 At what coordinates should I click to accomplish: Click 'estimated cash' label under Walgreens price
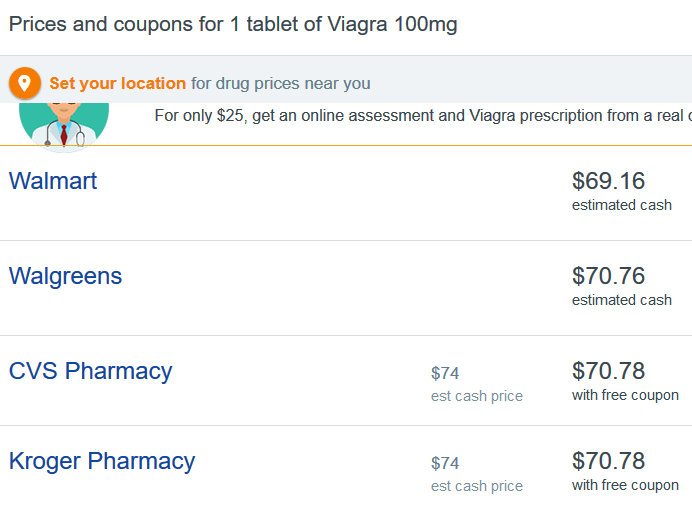(x=622, y=300)
